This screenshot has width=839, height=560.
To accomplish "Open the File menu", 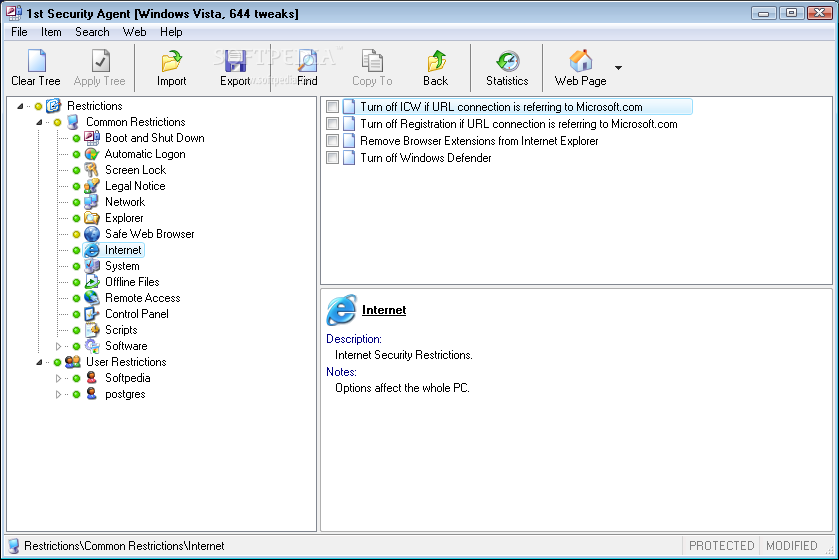I will click(x=19, y=32).
